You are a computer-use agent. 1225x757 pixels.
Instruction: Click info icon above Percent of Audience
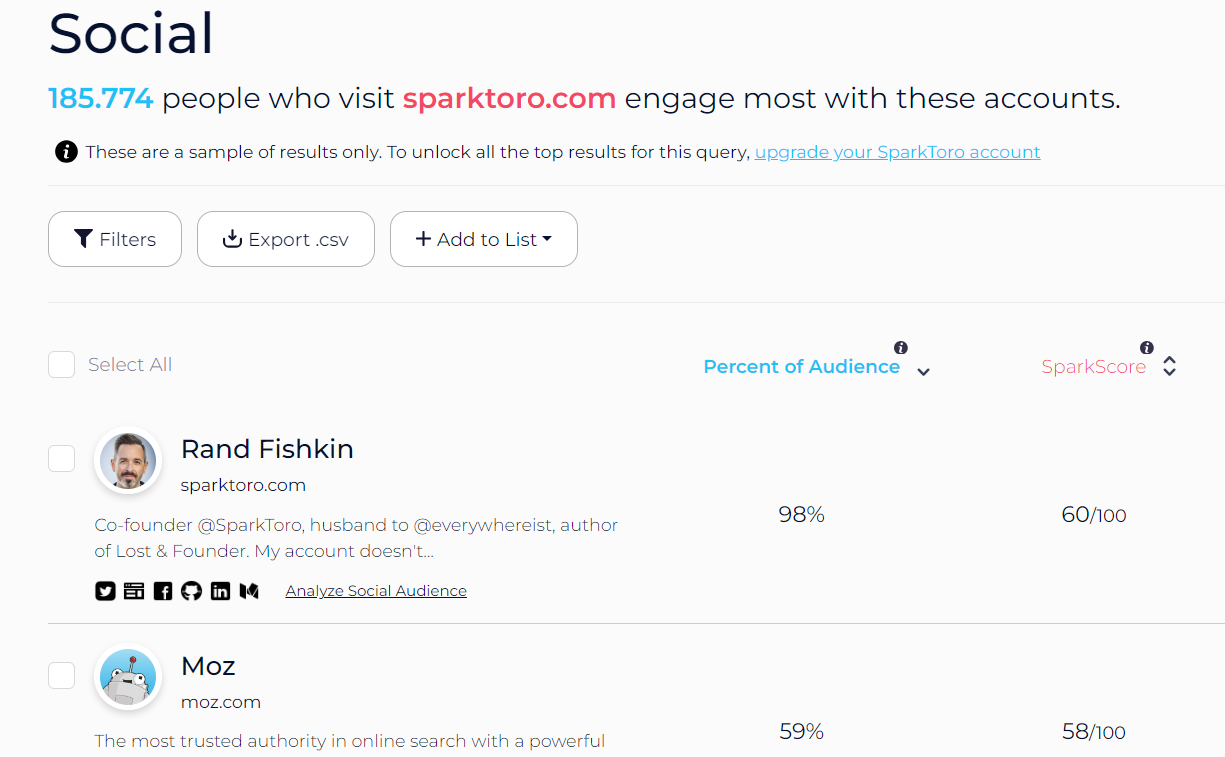pyautogui.click(x=901, y=348)
